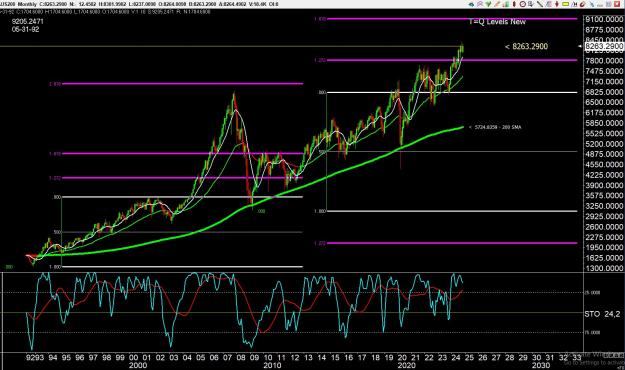Open the green bar chart icon
The width and height of the screenshot is (625, 370).
[506, 4]
